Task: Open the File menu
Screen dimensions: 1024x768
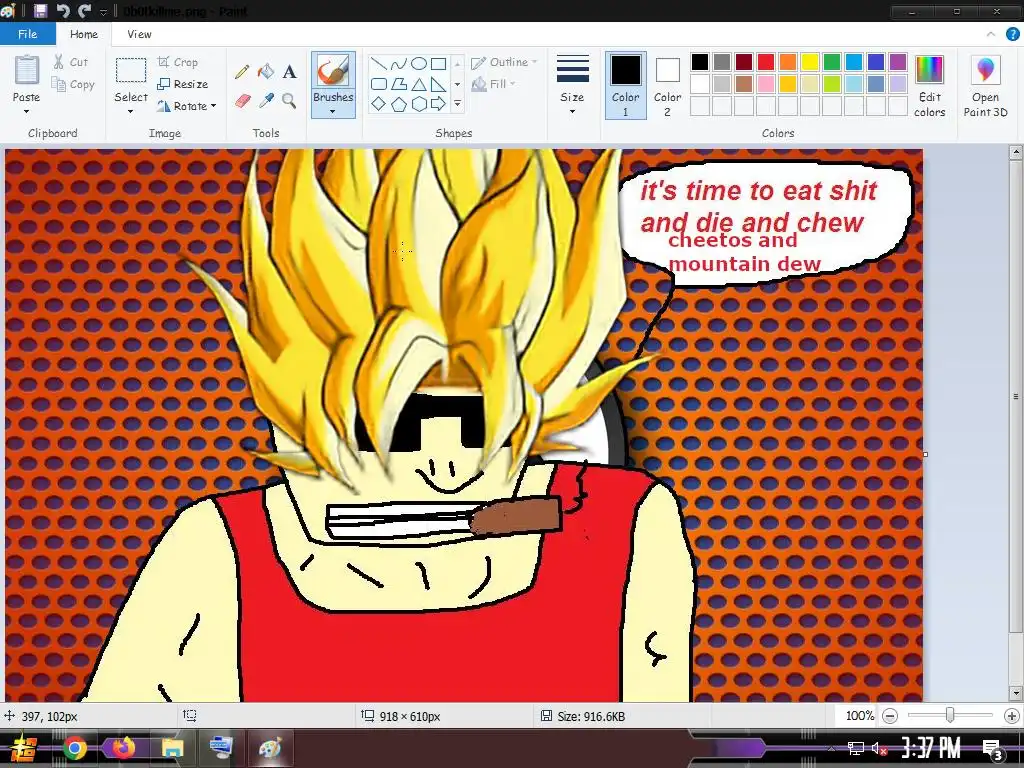Action: tap(27, 34)
